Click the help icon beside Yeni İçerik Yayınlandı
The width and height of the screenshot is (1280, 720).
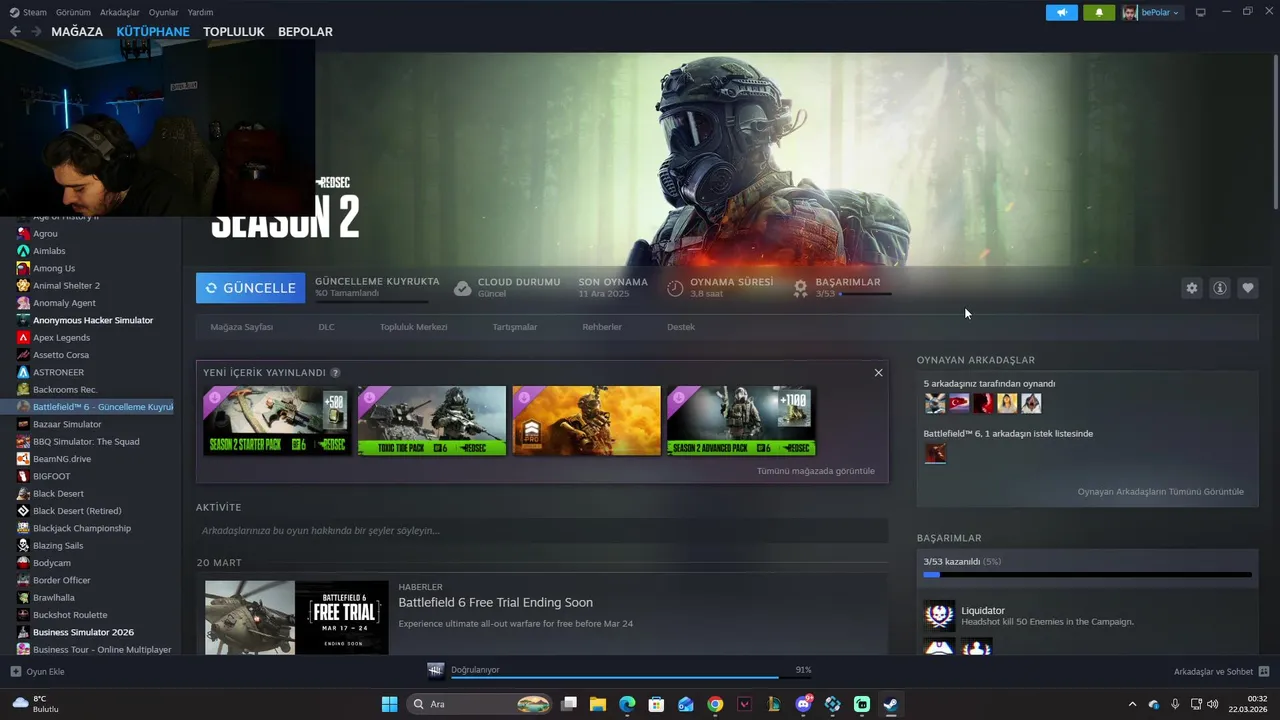point(335,372)
